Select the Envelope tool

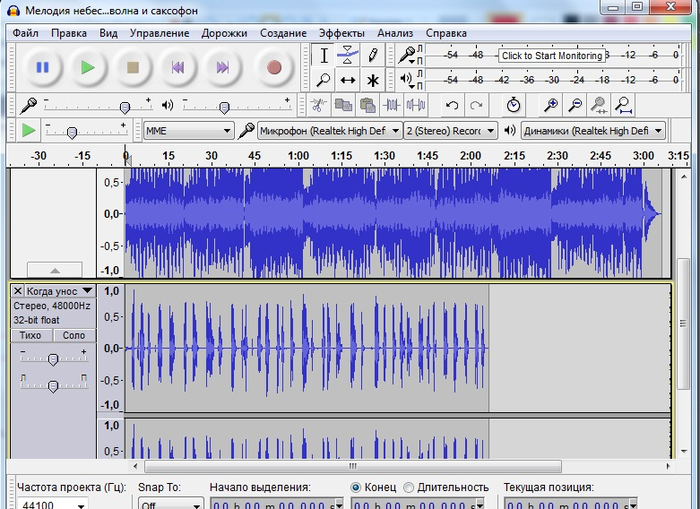coord(347,55)
